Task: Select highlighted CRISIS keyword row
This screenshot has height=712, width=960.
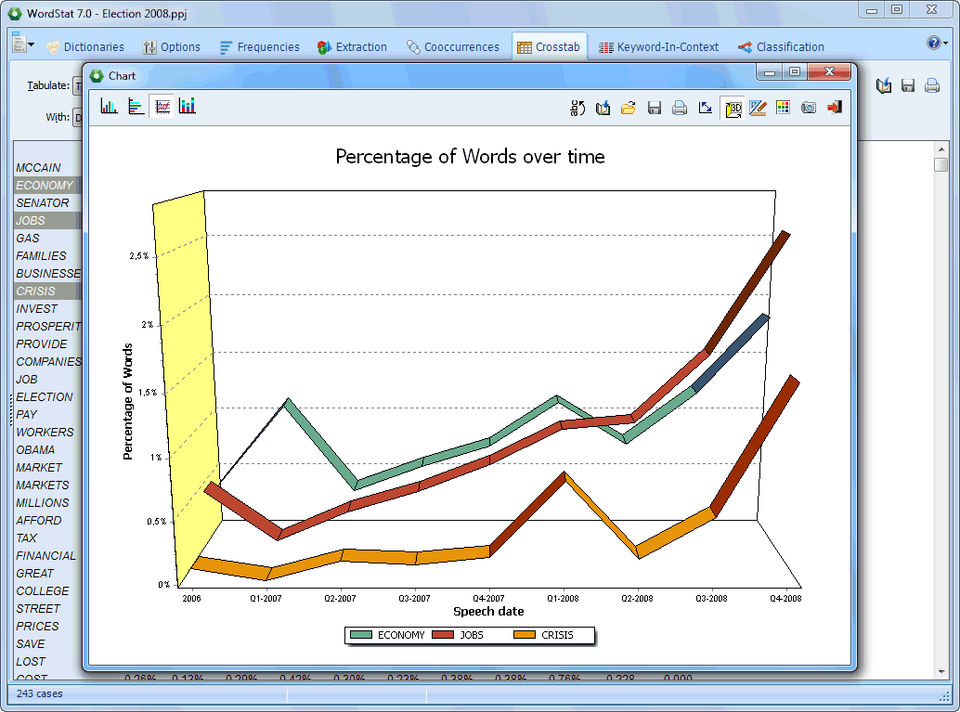Action: click(x=48, y=291)
